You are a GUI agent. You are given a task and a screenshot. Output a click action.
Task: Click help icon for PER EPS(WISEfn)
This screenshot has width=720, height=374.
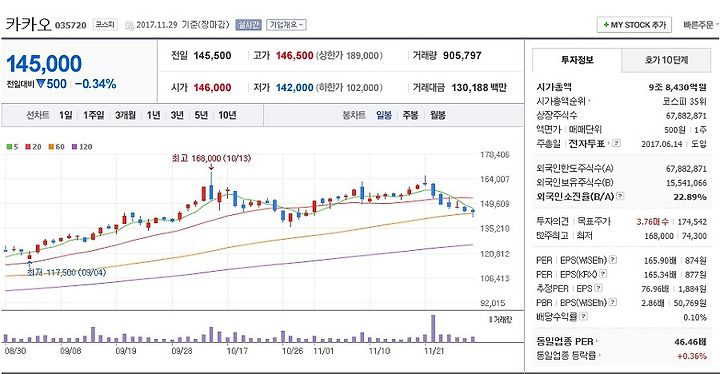613,260
